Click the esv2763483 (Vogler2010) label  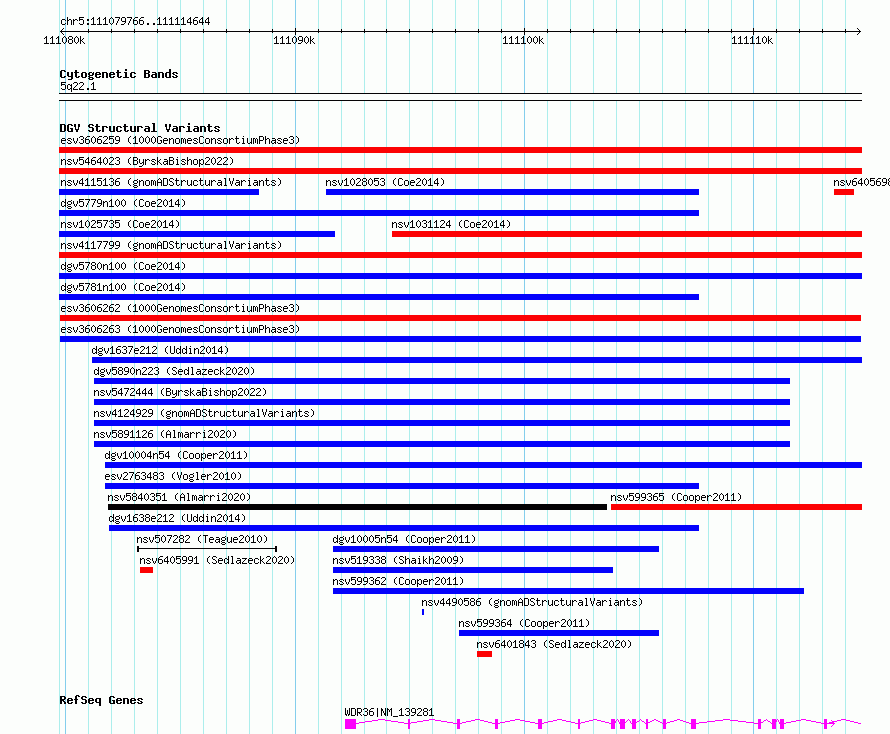(173, 476)
